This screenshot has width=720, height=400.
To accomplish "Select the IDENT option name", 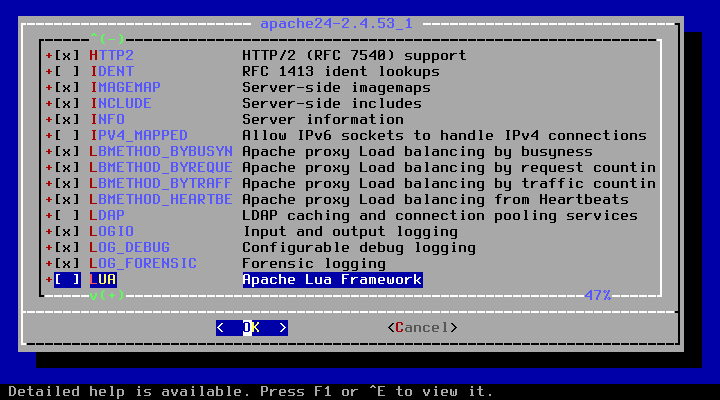I will (112, 72).
